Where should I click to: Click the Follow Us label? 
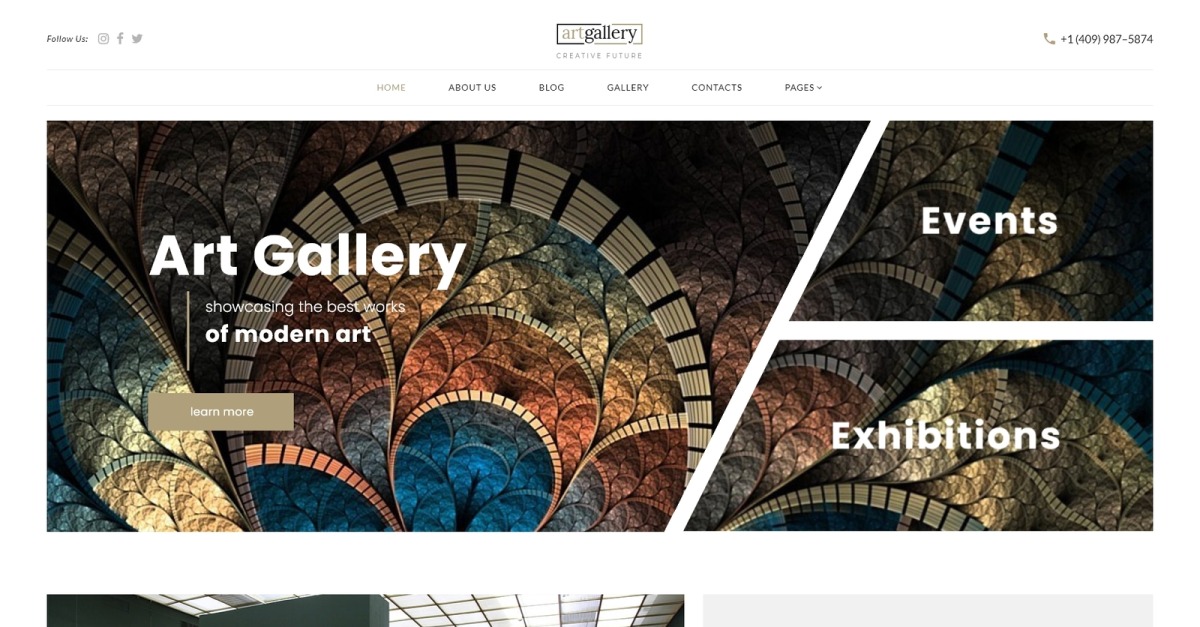(x=67, y=39)
